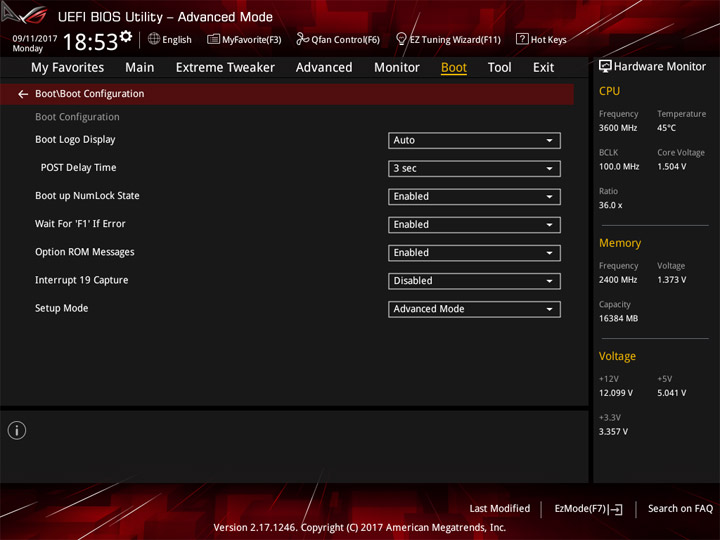Click the 18:53 clock display
This screenshot has width=720, height=540.
click(90, 42)
